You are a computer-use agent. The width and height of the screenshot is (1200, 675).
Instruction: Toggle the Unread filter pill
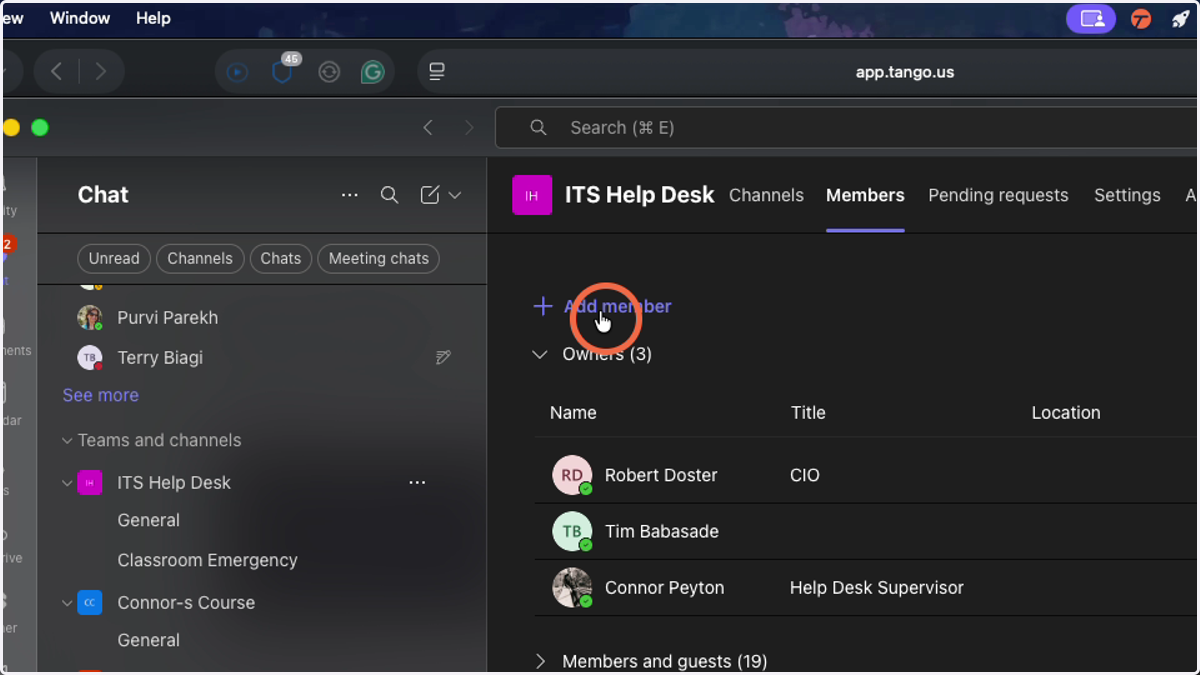tap(114, 258)
